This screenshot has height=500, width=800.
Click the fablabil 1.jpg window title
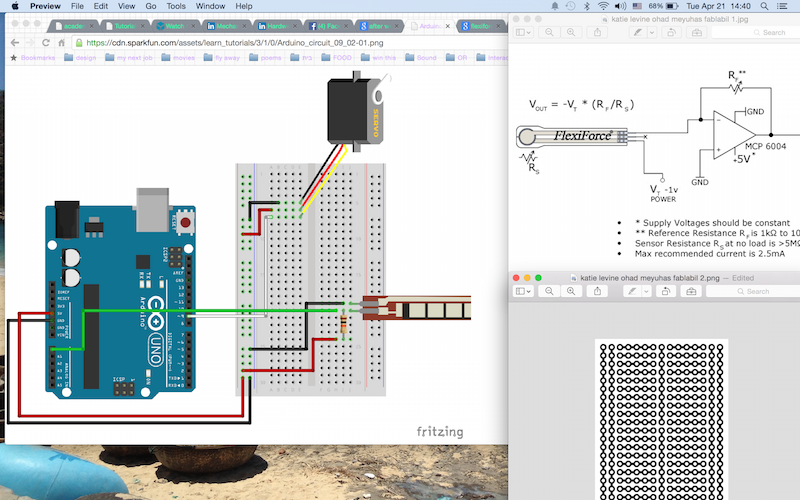pyautogui.click(x=680, y=19)
